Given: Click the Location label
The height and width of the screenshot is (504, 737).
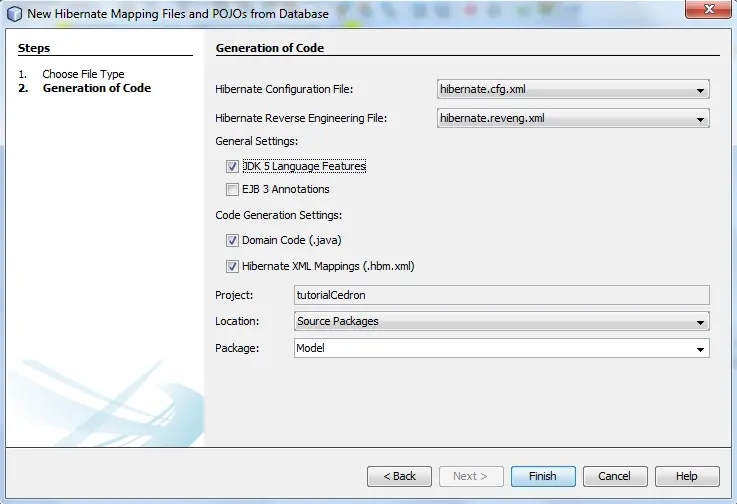Looking at the screenshot, I should coord(237,322).
